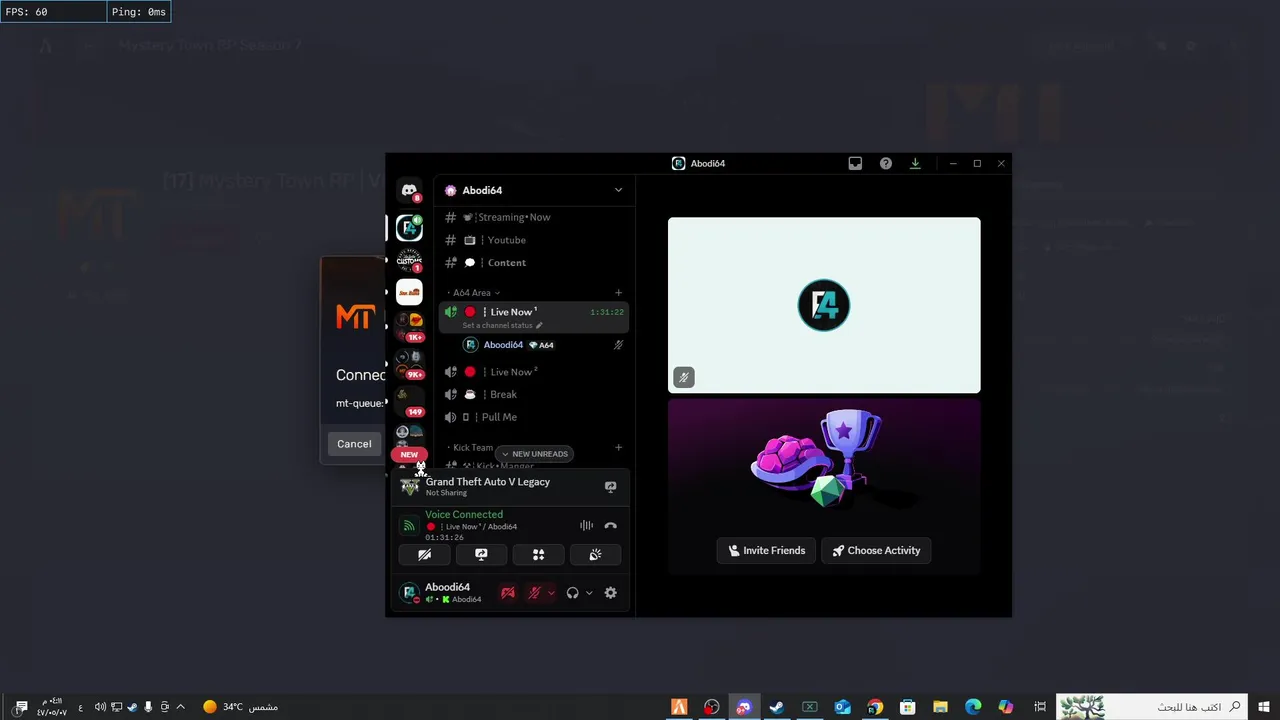
Task: Share your screen button in voice panel
Action: tap(481, 554)
